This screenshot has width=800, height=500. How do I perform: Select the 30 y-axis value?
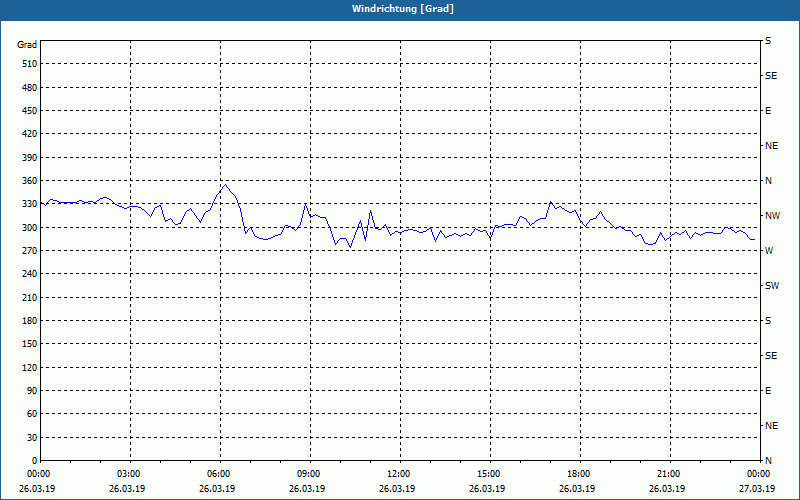[32, 437]
